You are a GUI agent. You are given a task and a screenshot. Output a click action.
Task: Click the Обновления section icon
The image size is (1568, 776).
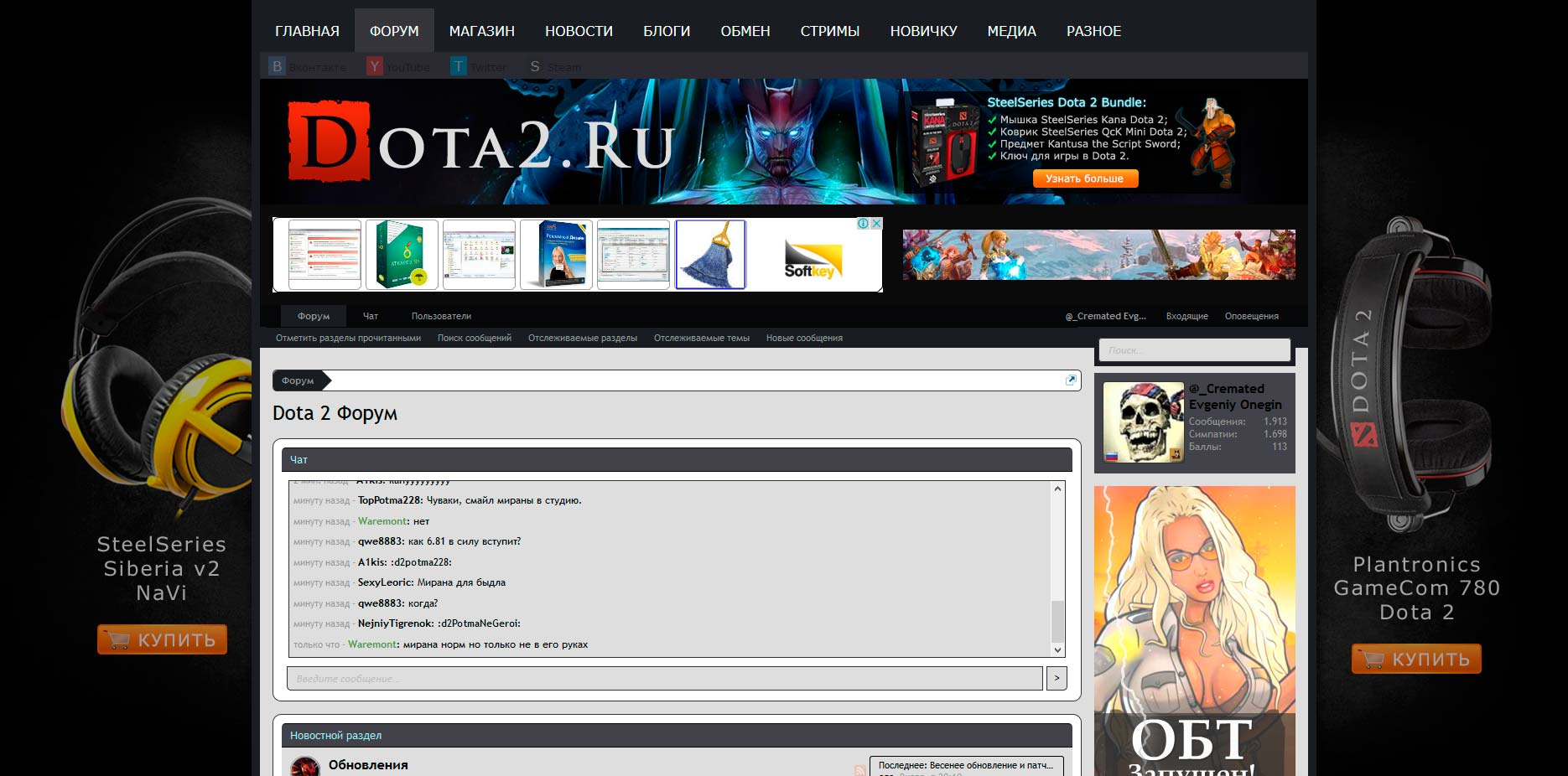click(305, 767)
